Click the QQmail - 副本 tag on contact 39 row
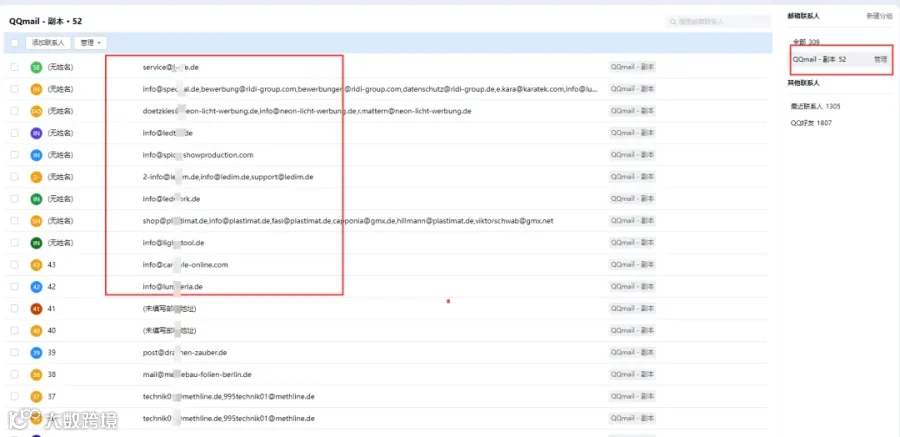The image size is (900, 437). (x=632, y=352)
